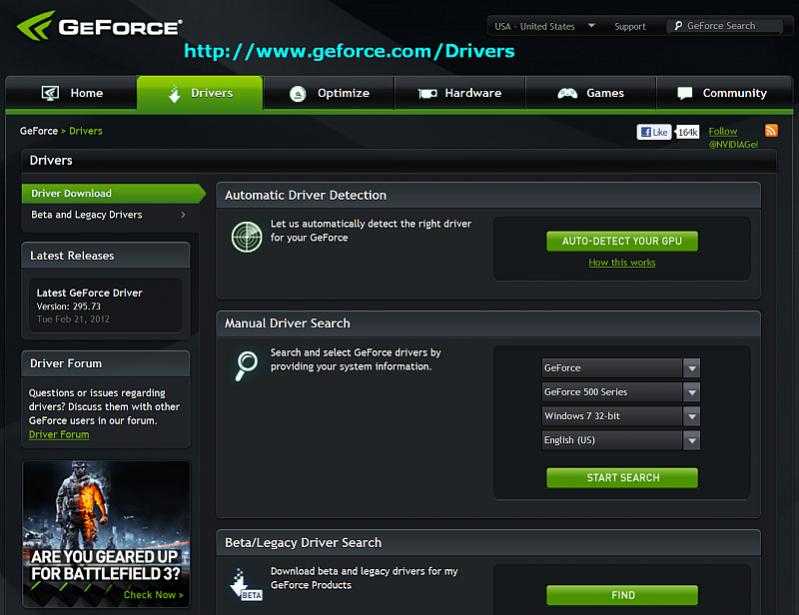
Task: Click the Manual Driver Search heading
Action: pos(287,324)
